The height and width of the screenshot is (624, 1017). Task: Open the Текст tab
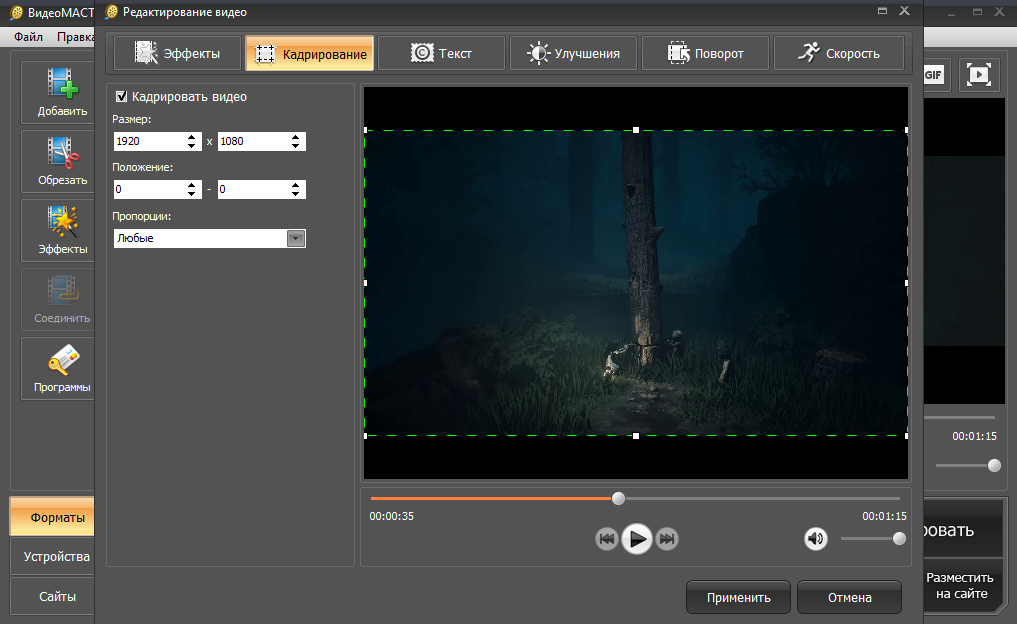tap(441, 53)
